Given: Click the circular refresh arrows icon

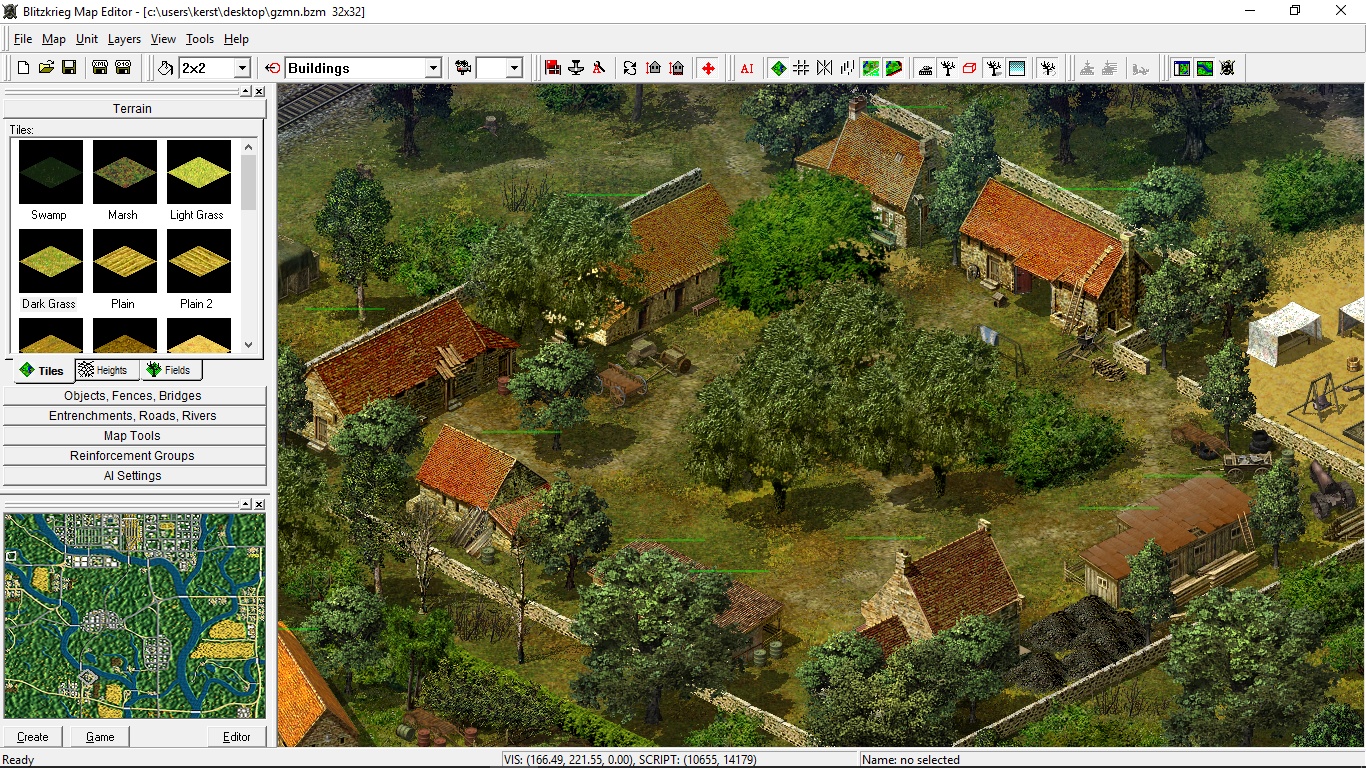Looking at the screenshot, I should pyautogui.click(x=630, y=68).
